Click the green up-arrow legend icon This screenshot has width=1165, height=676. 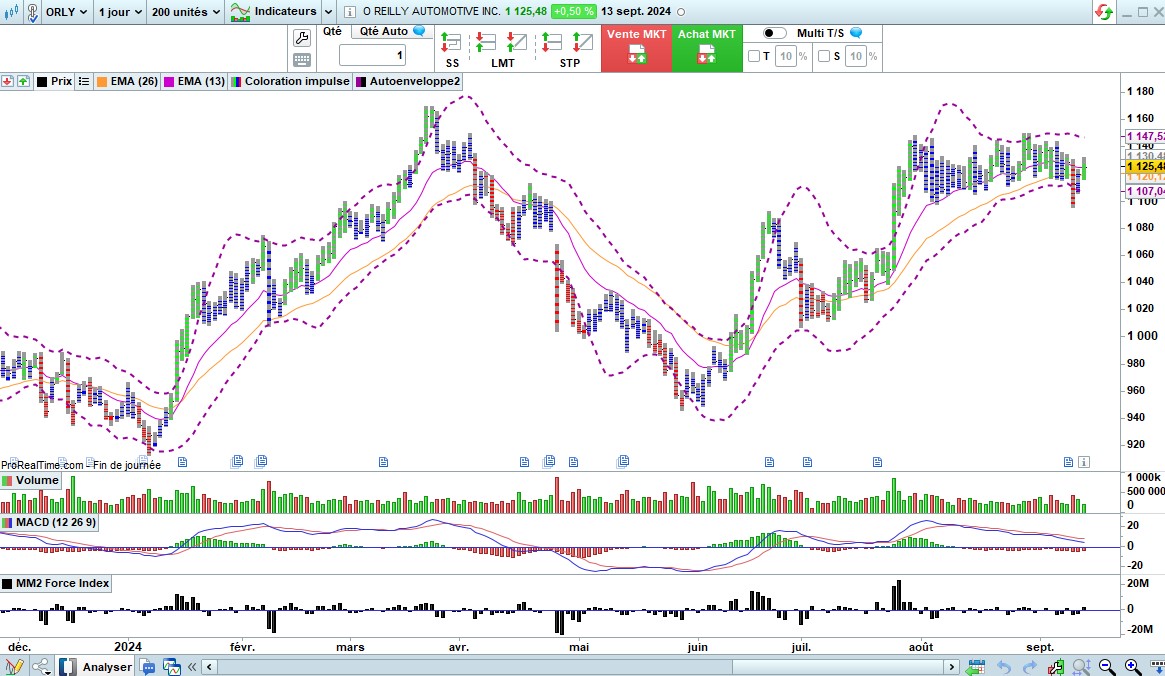pos(24,82)
